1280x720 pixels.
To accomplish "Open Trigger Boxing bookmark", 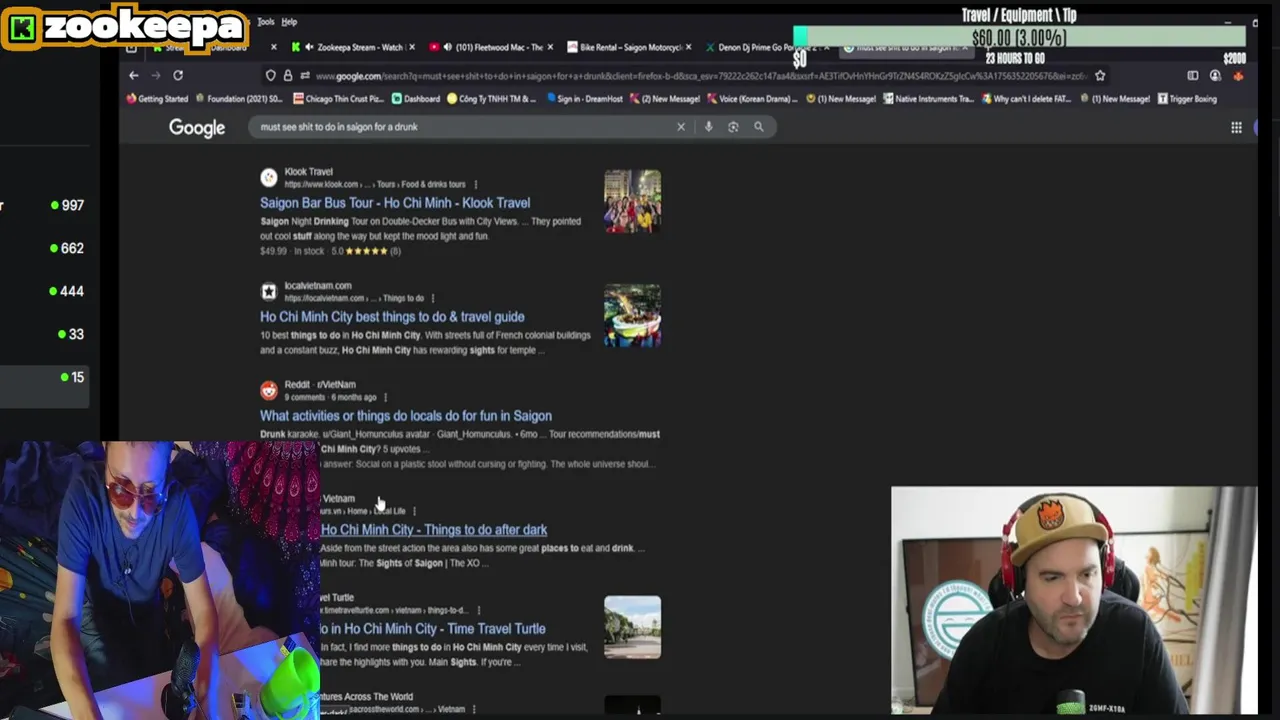I will coord(1187,99).
